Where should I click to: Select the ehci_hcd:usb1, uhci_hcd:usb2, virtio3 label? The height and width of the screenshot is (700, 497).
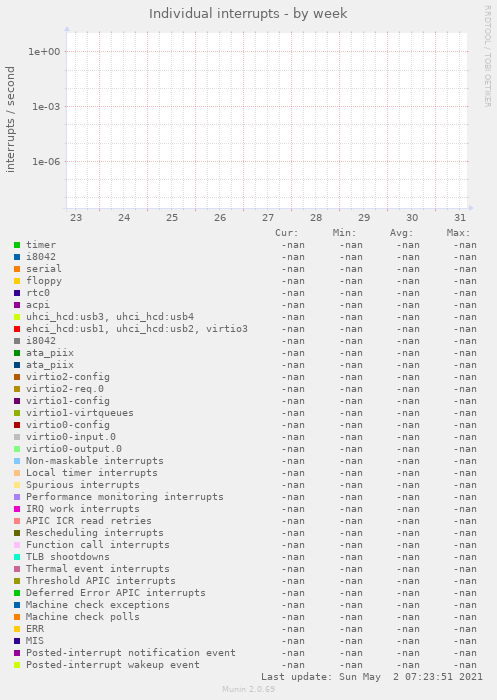click(137, 329)
